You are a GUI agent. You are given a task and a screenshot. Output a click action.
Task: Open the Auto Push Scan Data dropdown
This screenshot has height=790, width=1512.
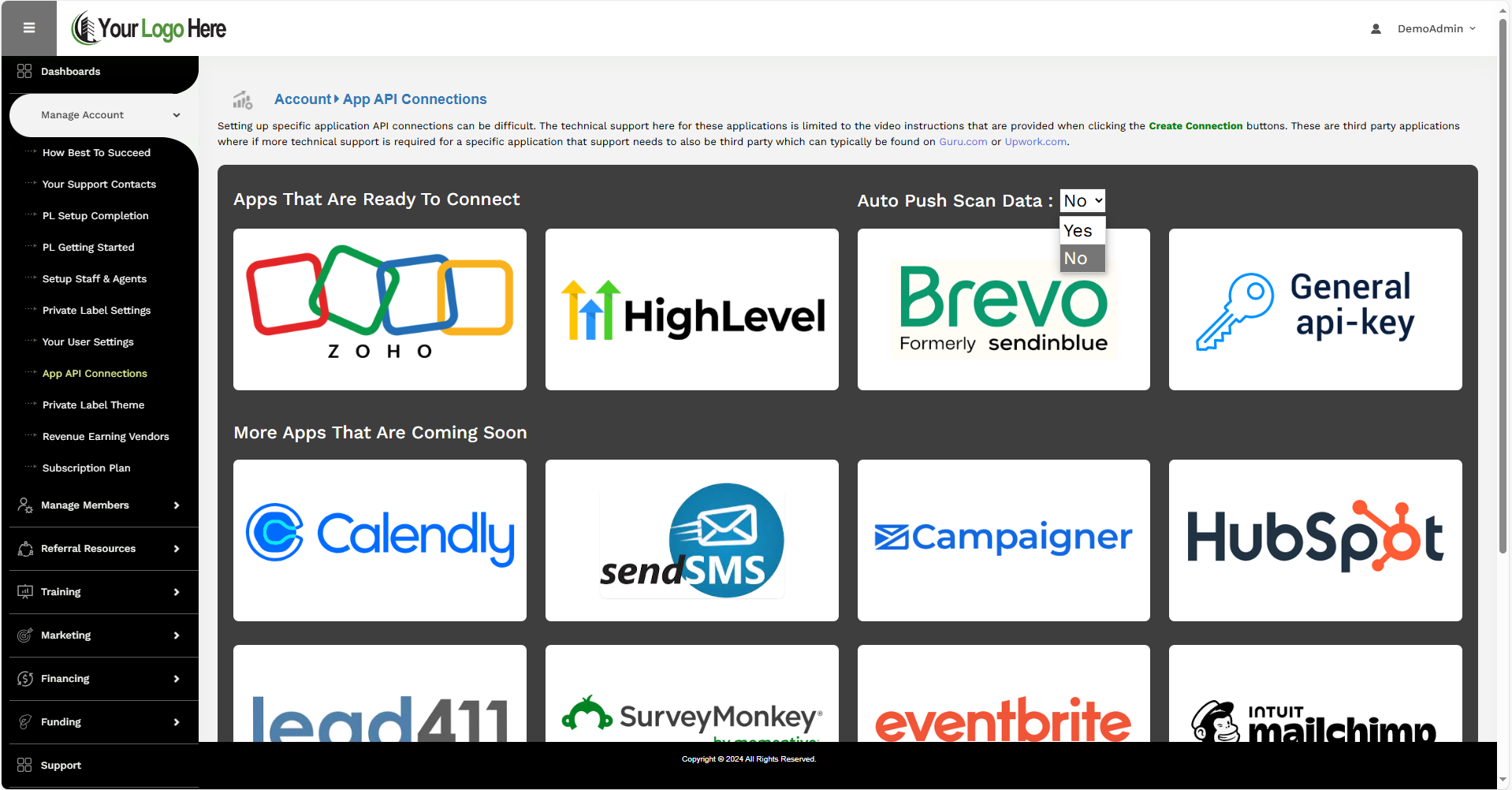click(x=1082, y=200)
